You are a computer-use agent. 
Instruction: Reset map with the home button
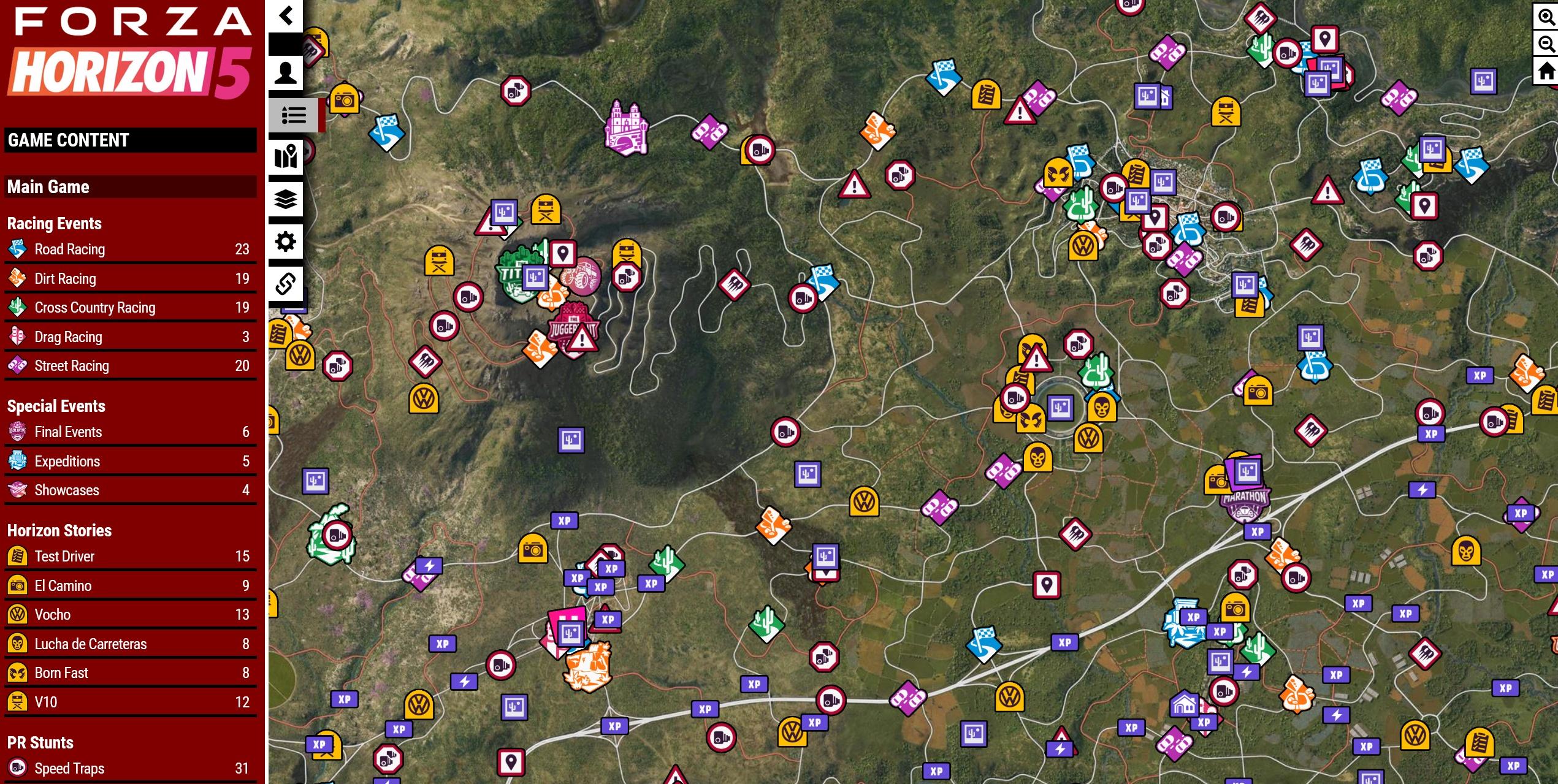click(x=1546, y=71)
